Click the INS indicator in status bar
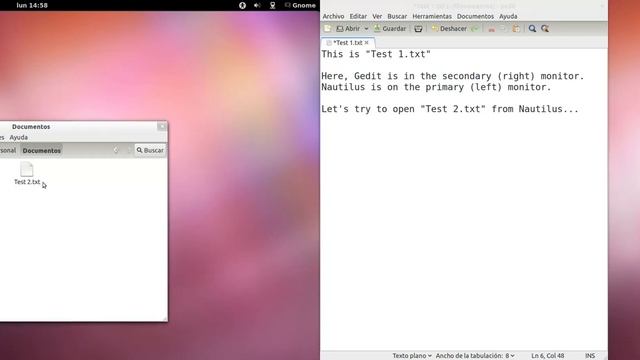 tap(590, 356)
